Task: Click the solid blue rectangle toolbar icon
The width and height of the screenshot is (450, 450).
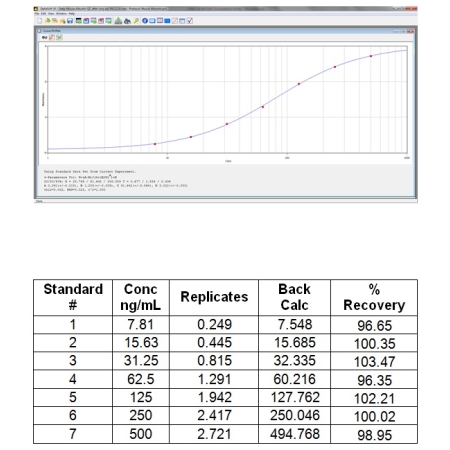Action: click(167, 21)
